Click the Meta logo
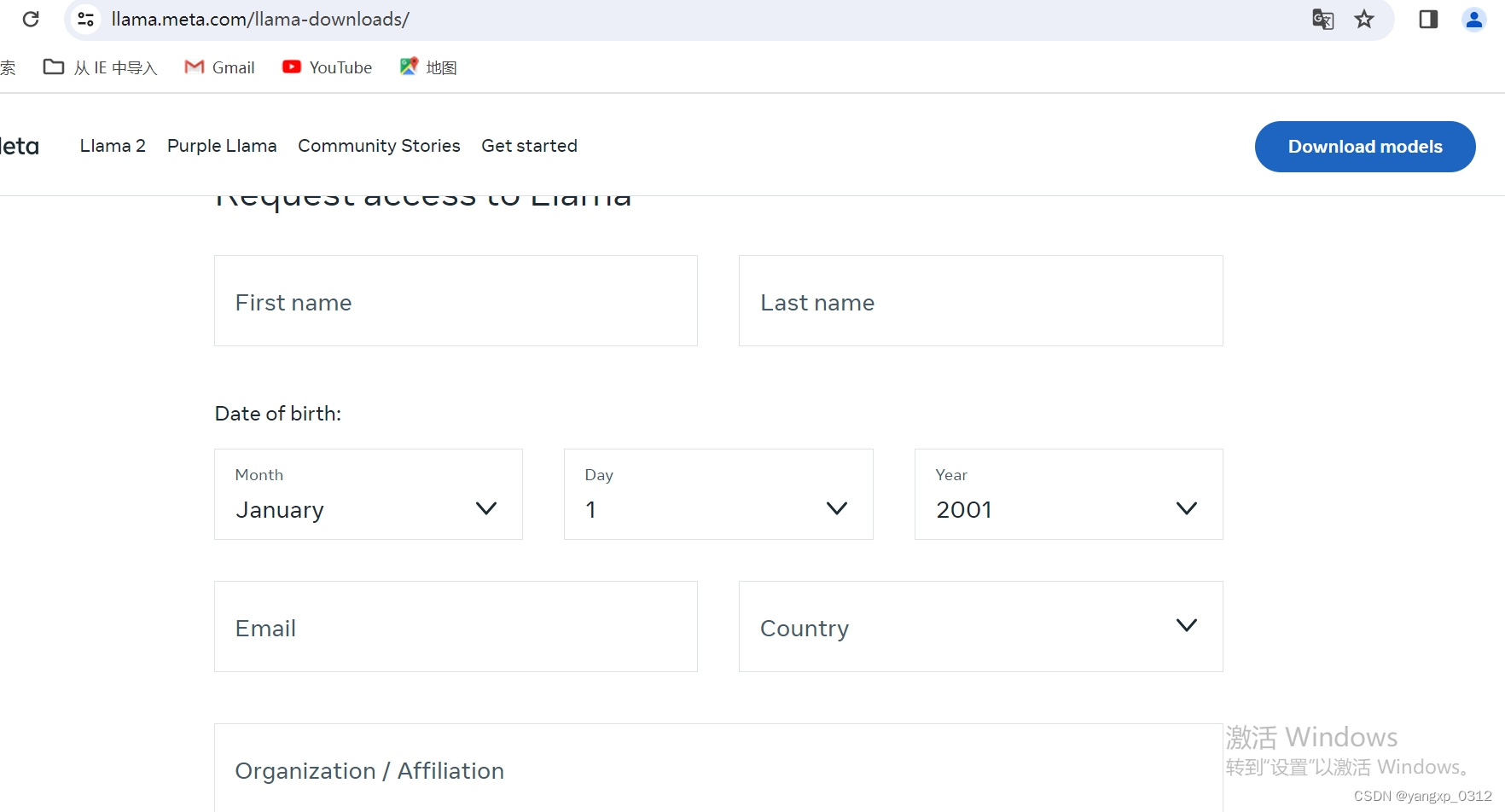Screen dimensions: 1505x812 pos(19,146)
